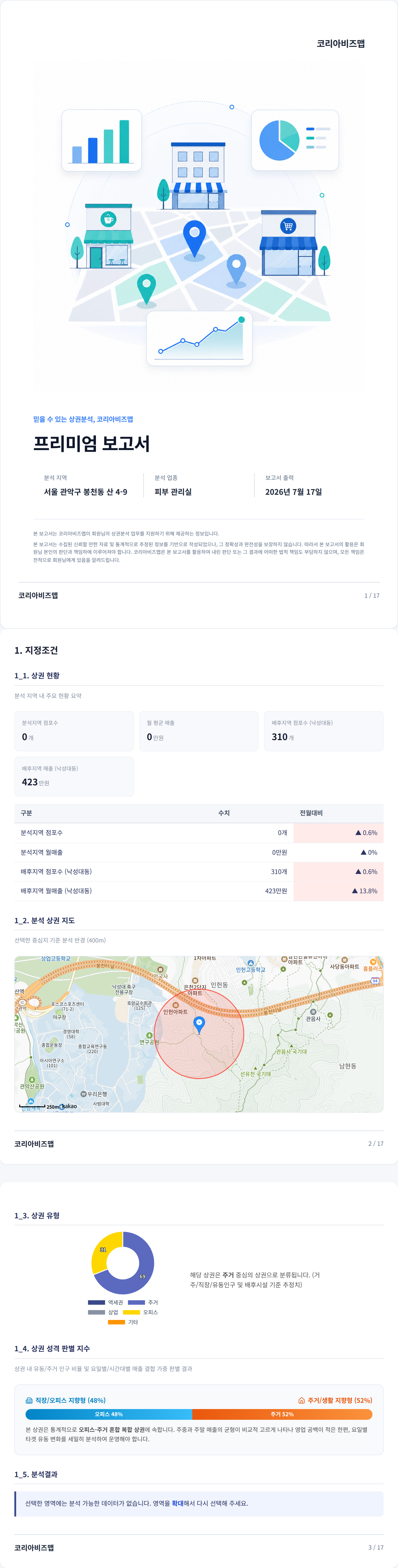398x1568 pixels.
Task: Click the 분석지역 월매출 table row label
Action: click(41, 852)
